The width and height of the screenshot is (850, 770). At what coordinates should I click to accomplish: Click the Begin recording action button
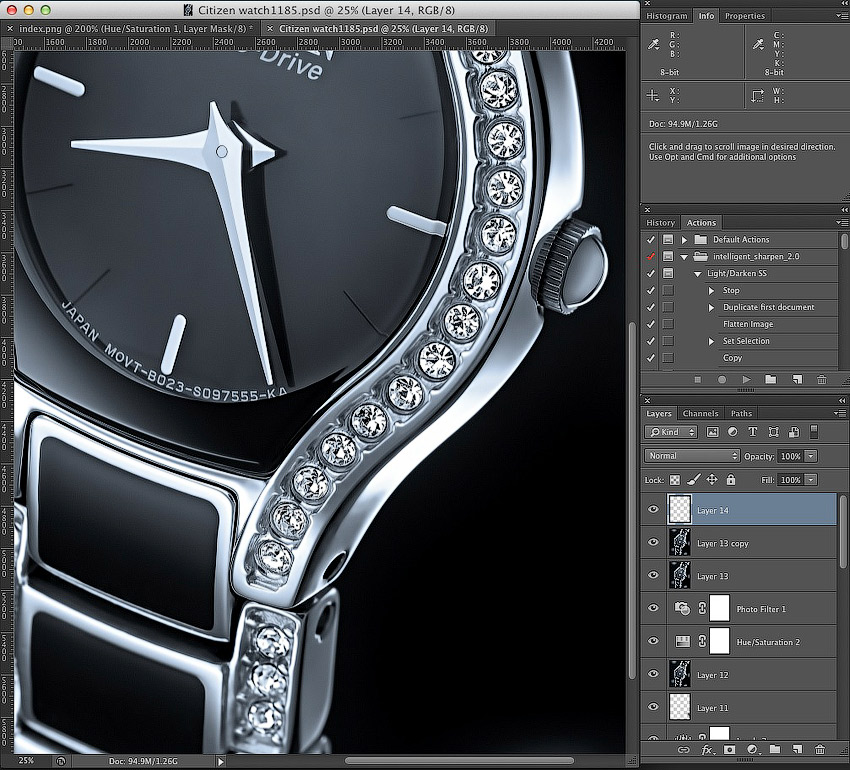pos(722,380)
